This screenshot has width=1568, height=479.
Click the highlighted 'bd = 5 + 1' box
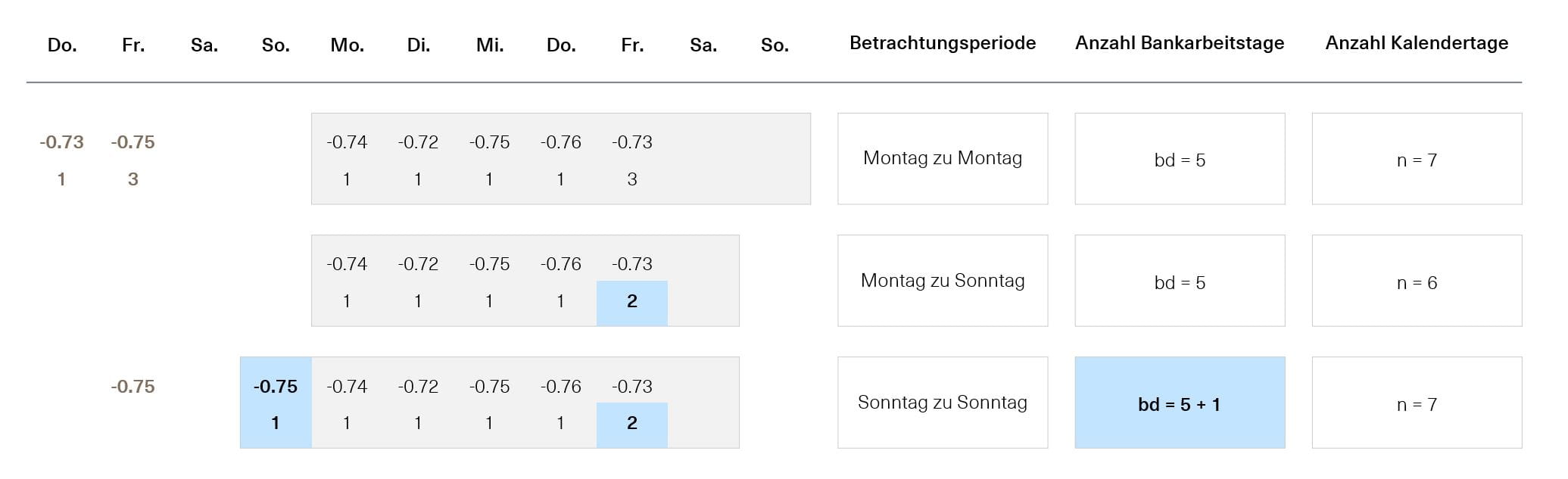[x=1180, y=403]
